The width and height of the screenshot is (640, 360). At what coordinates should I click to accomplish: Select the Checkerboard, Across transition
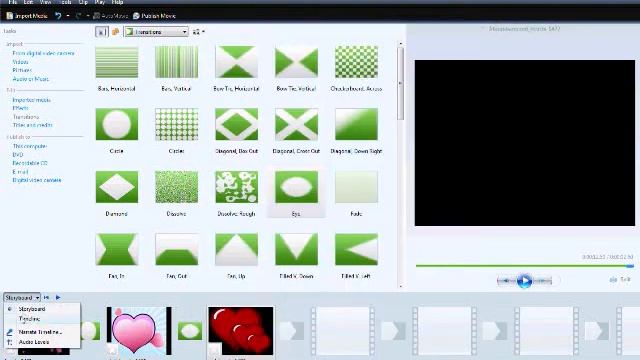pyautogui.click(x=356, y=62)
